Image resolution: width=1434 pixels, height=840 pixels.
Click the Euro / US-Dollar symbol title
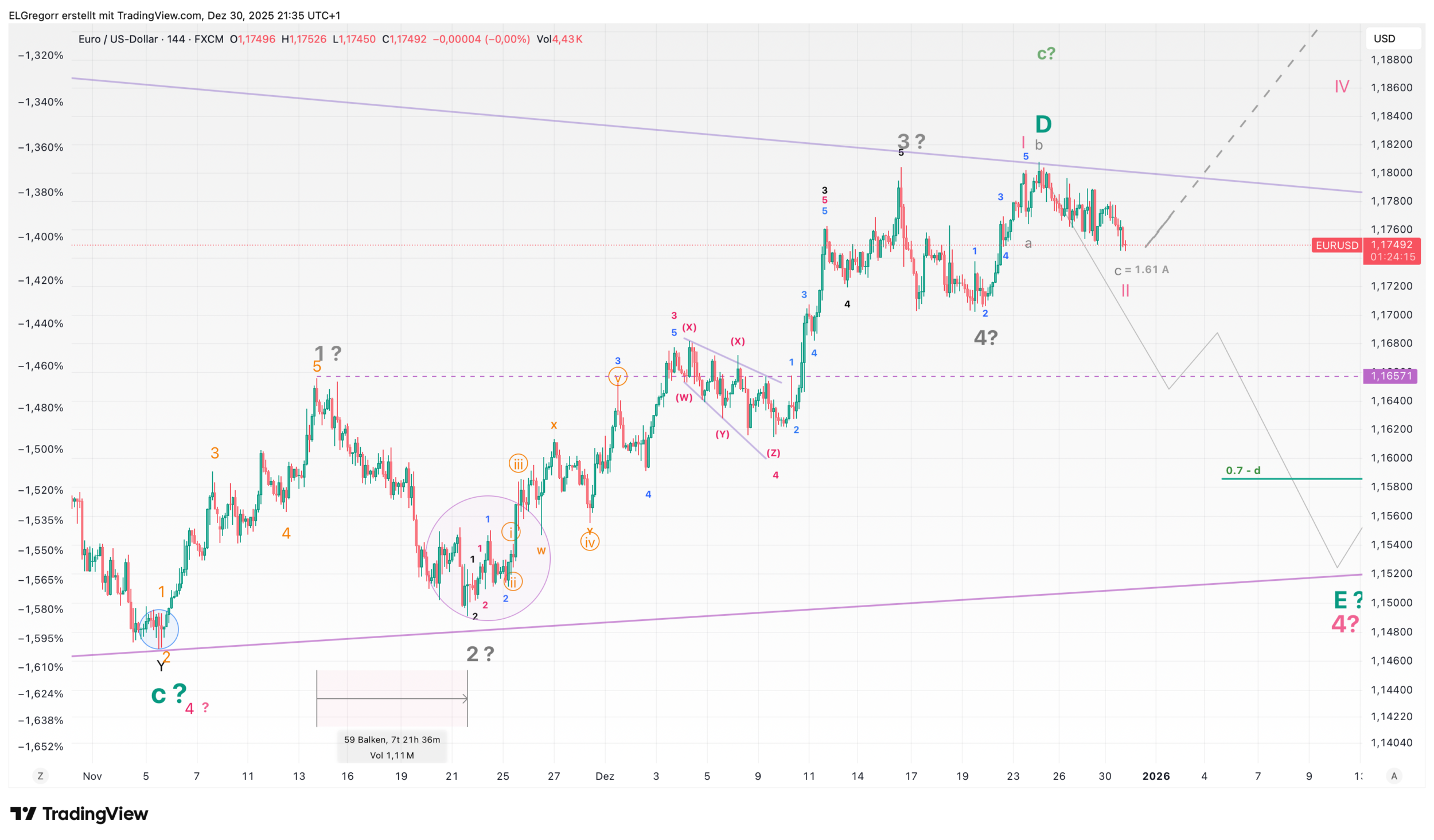(118, 39)
